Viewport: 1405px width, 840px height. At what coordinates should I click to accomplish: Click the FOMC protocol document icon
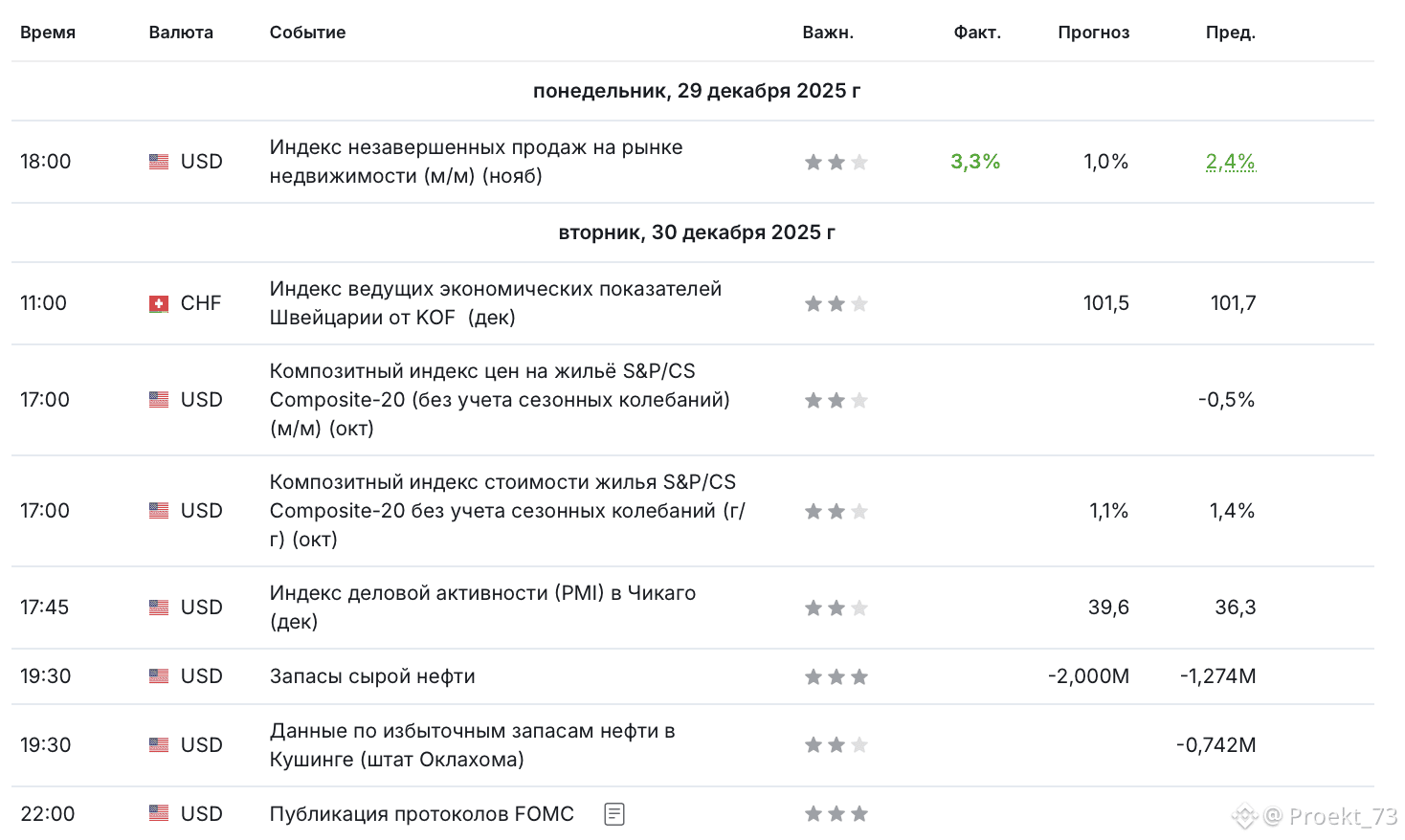(x=614, y=814)
